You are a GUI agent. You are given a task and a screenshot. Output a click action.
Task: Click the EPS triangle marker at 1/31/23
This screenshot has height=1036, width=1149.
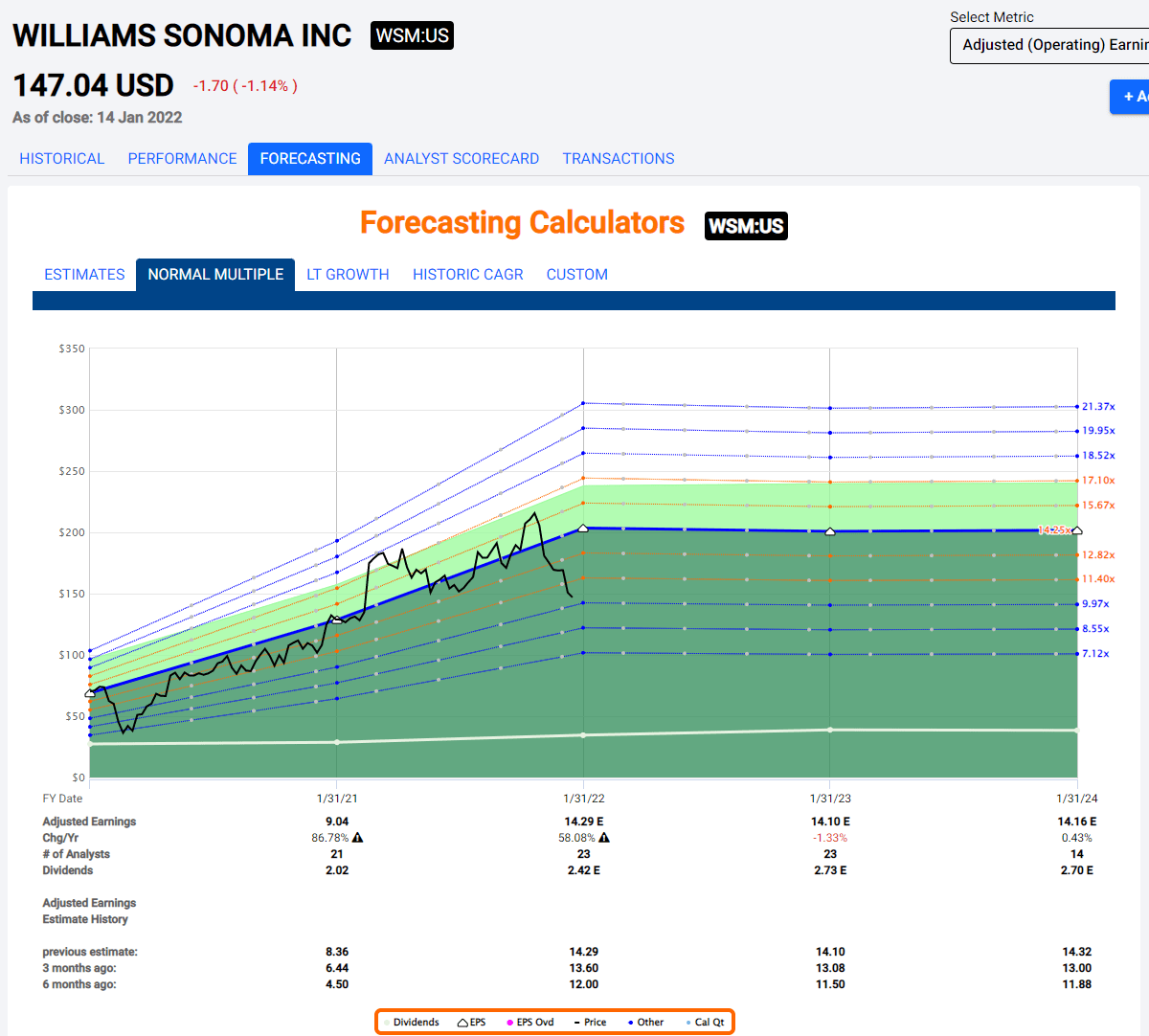pyautogui.click(x=830, y=530)
